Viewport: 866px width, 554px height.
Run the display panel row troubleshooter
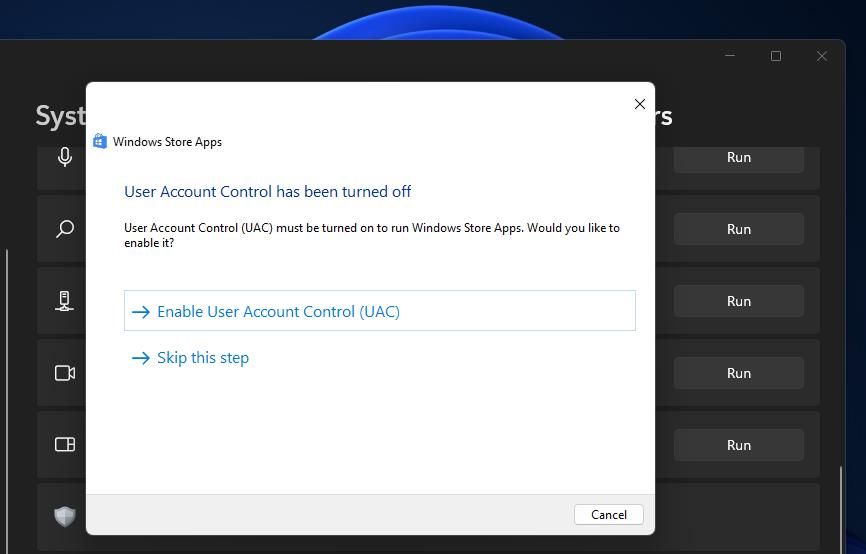(738, 445)
